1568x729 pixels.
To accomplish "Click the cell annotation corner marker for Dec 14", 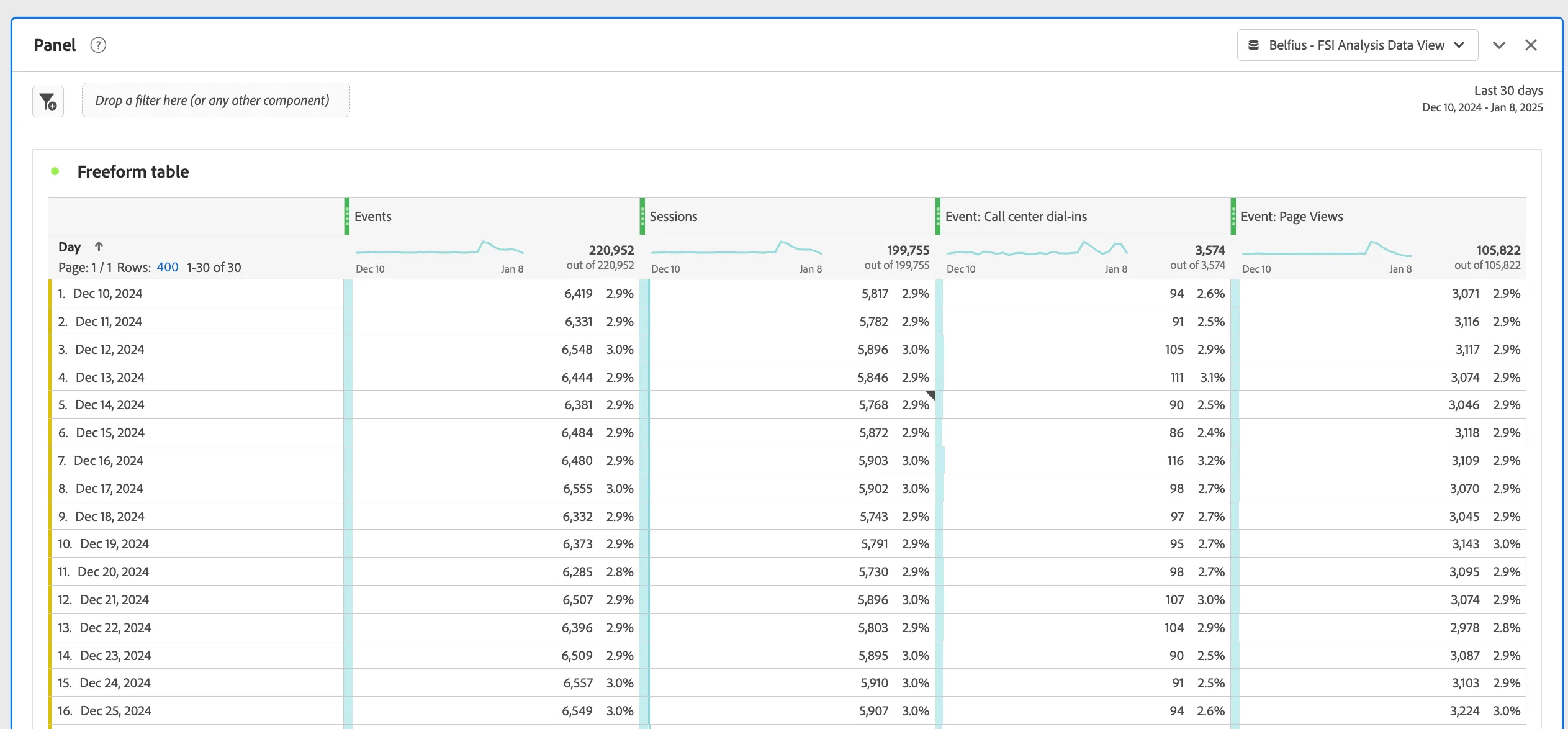I will 930,395.
